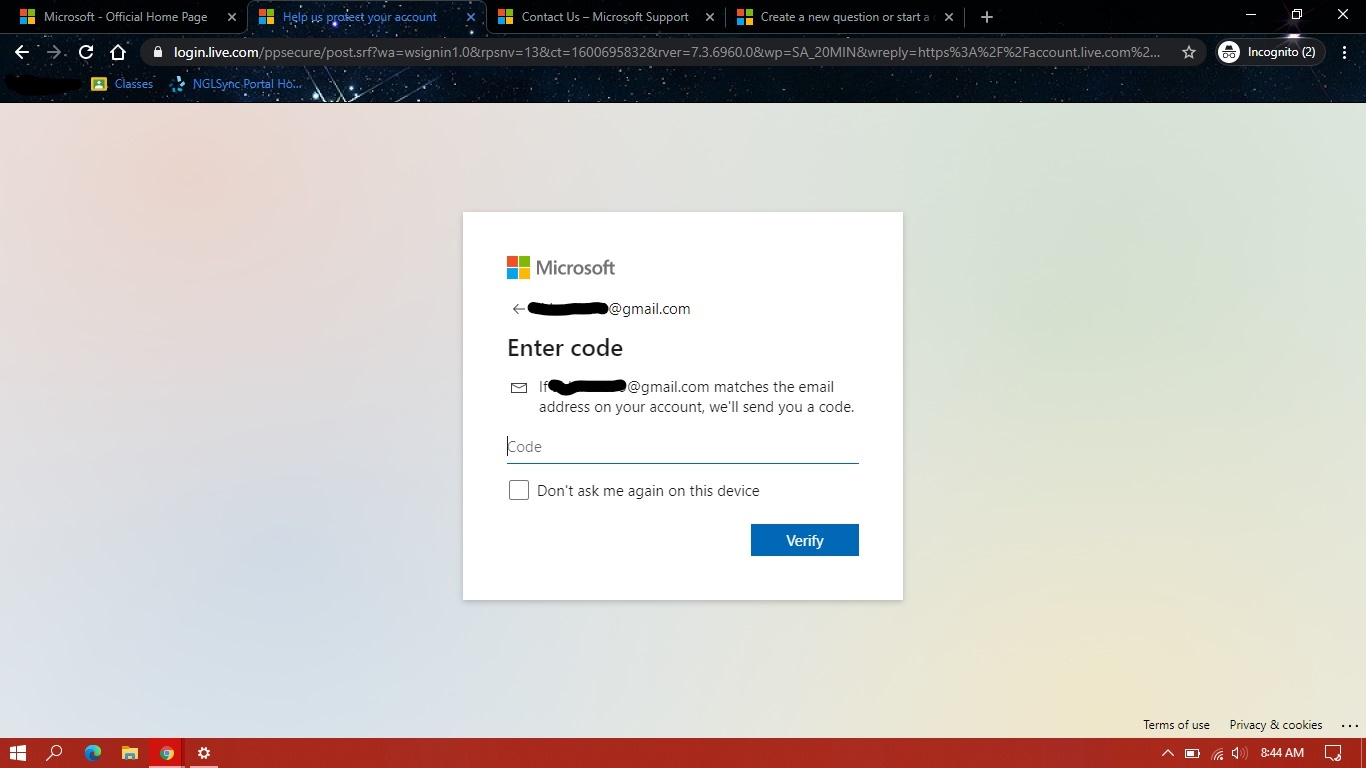Image resolution: width=1366 pixels, height=768 pixels.
Task: Close the Create a new question tab
Action: coord(949,17)
